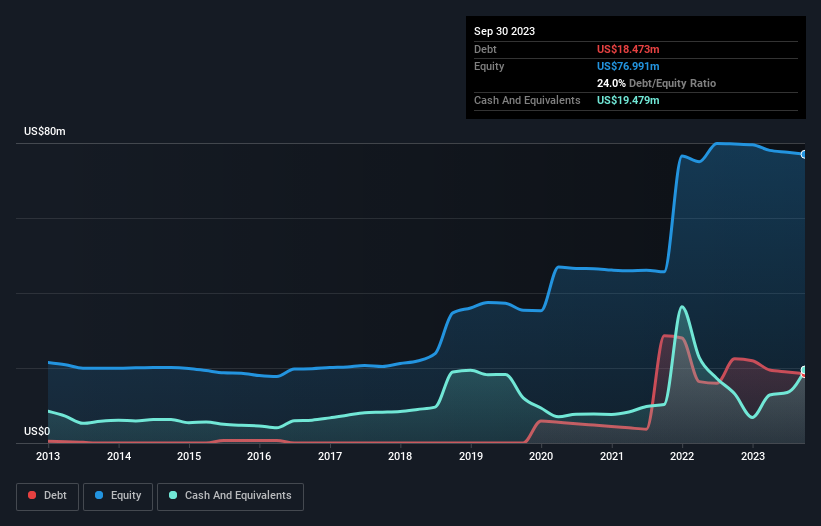The width and height of the screenshot is (821, 526).
Task: Click the 24.0% Debt/Equity Ratio text
Action: 656,83
